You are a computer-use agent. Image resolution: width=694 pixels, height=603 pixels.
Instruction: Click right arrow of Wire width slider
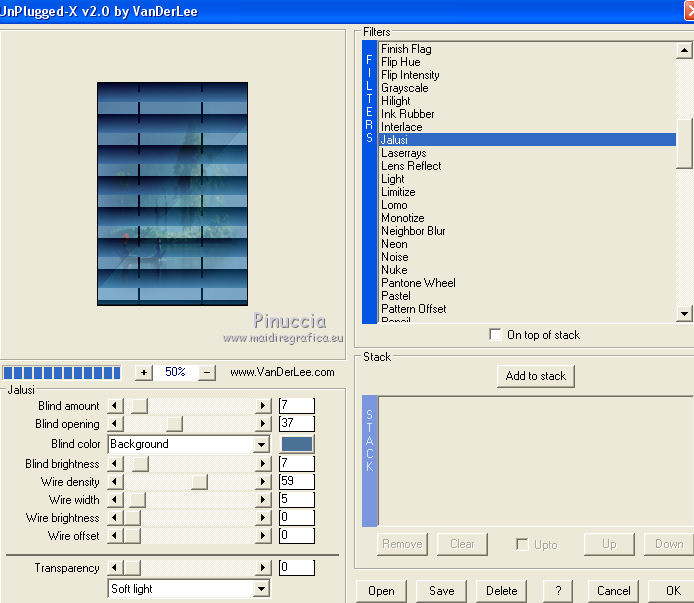point(263,500)
